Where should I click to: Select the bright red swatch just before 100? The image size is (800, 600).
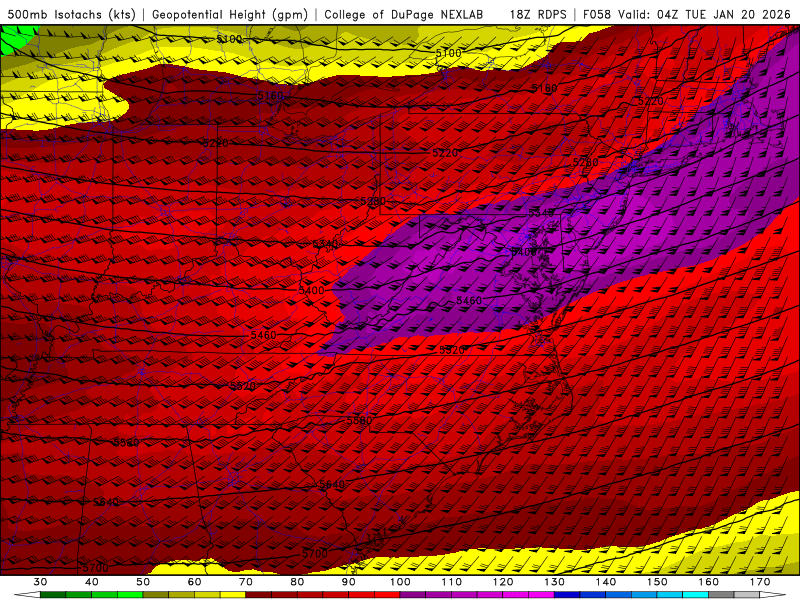387,594
